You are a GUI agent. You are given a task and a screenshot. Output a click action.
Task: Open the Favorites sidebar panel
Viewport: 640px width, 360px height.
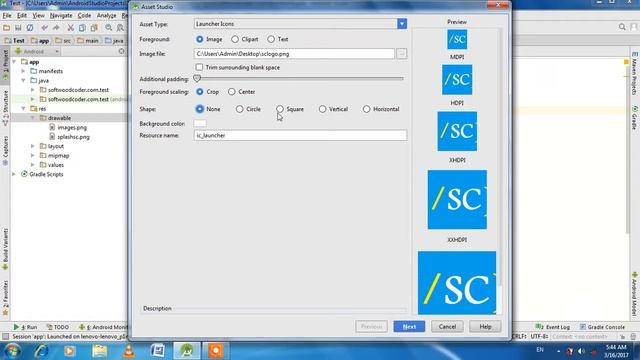(x=5, y=298)
